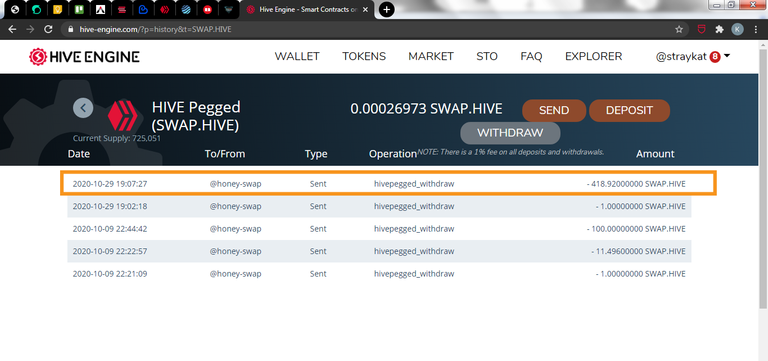Screen dimensions: 768x361
Task: Click the scrollbar up arrow
Action: tap(763, 44)
